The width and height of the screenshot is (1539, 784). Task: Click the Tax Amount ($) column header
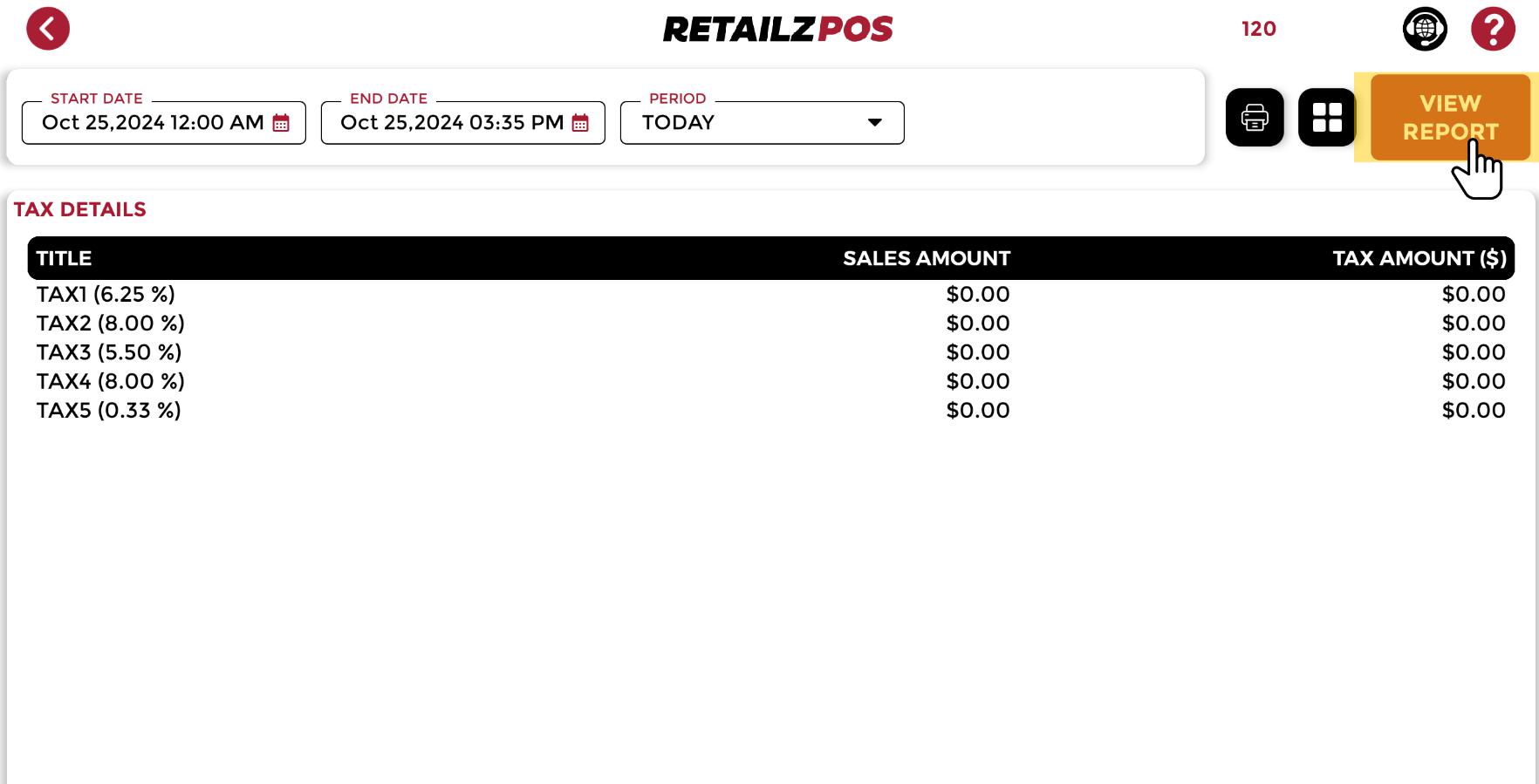pos(1419,258)
